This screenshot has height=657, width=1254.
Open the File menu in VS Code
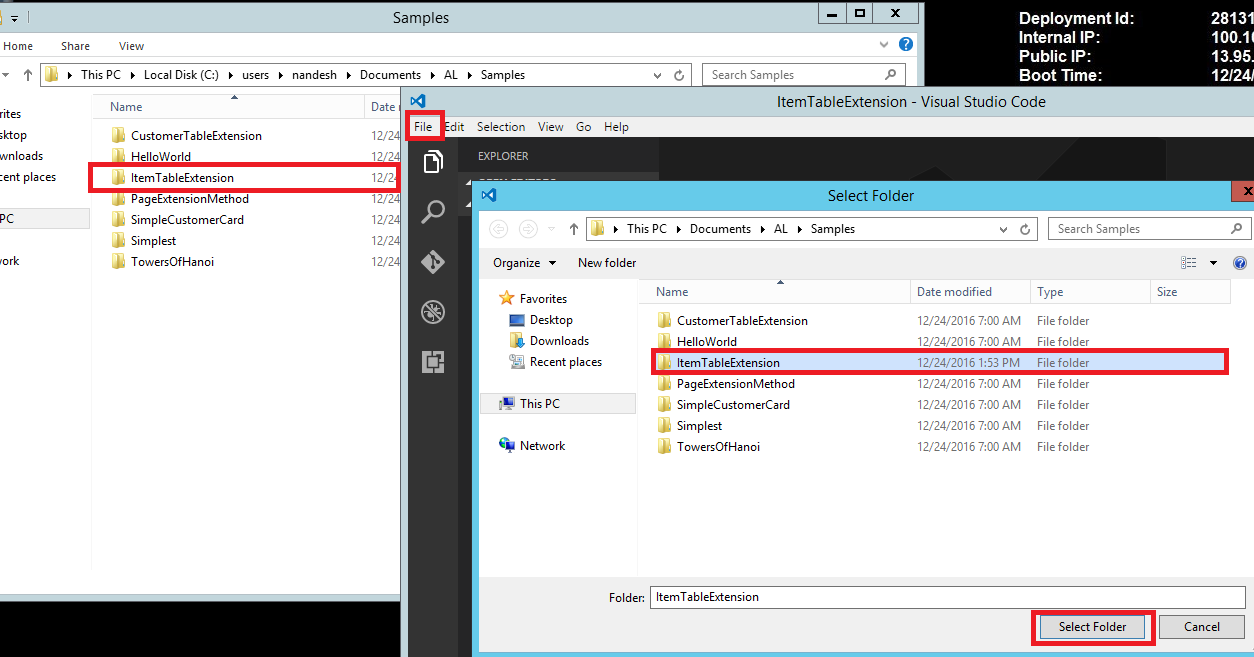tap(423, 127)
